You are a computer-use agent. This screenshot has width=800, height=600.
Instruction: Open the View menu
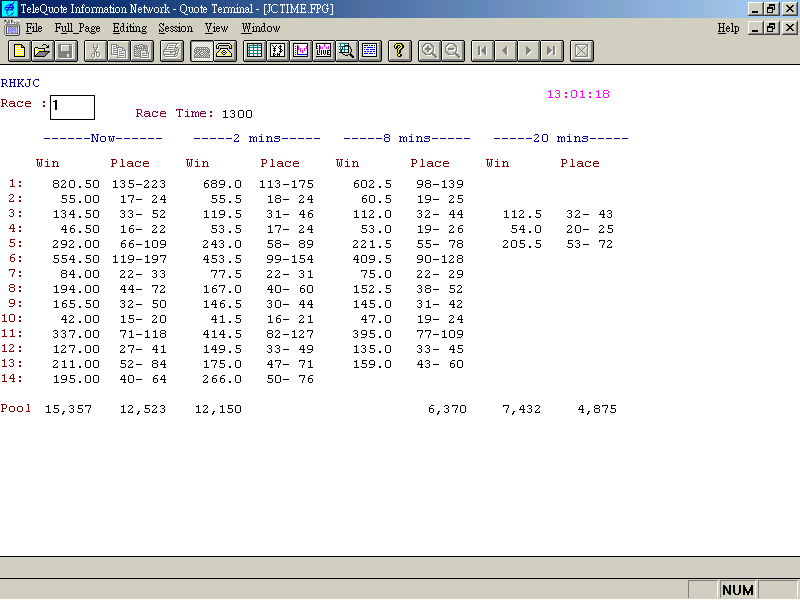click(x=216, y=28)
